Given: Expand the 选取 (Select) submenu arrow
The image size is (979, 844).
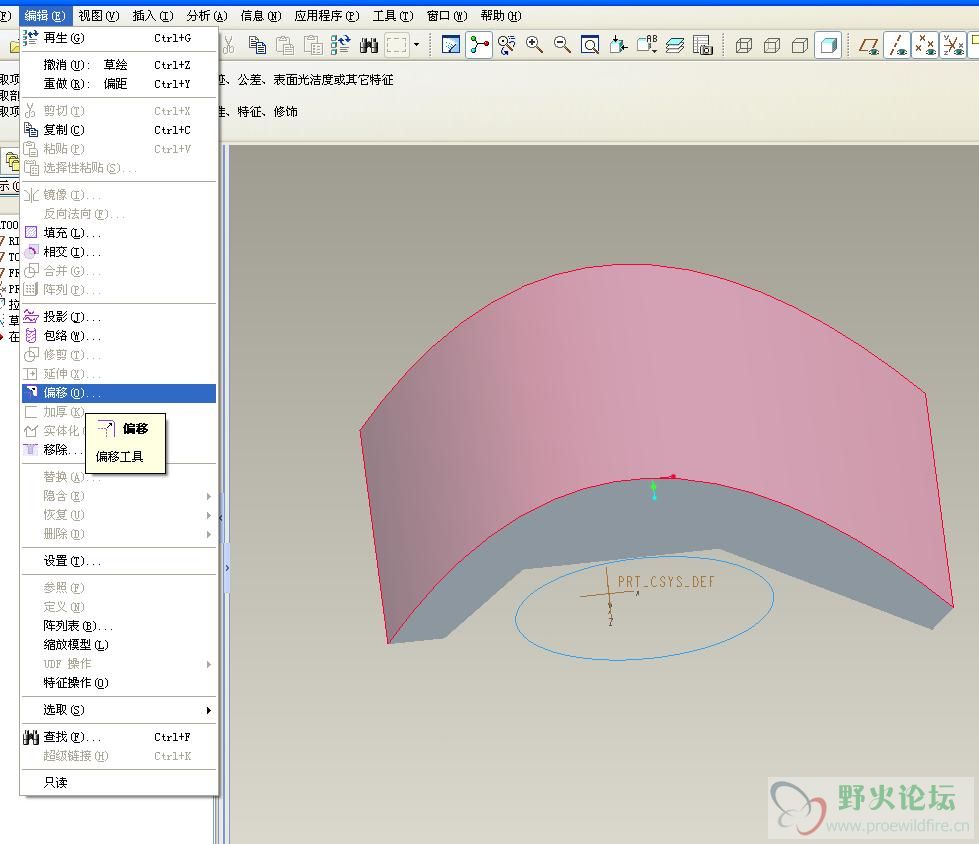Looking at the screenshot, I should 209,710.
